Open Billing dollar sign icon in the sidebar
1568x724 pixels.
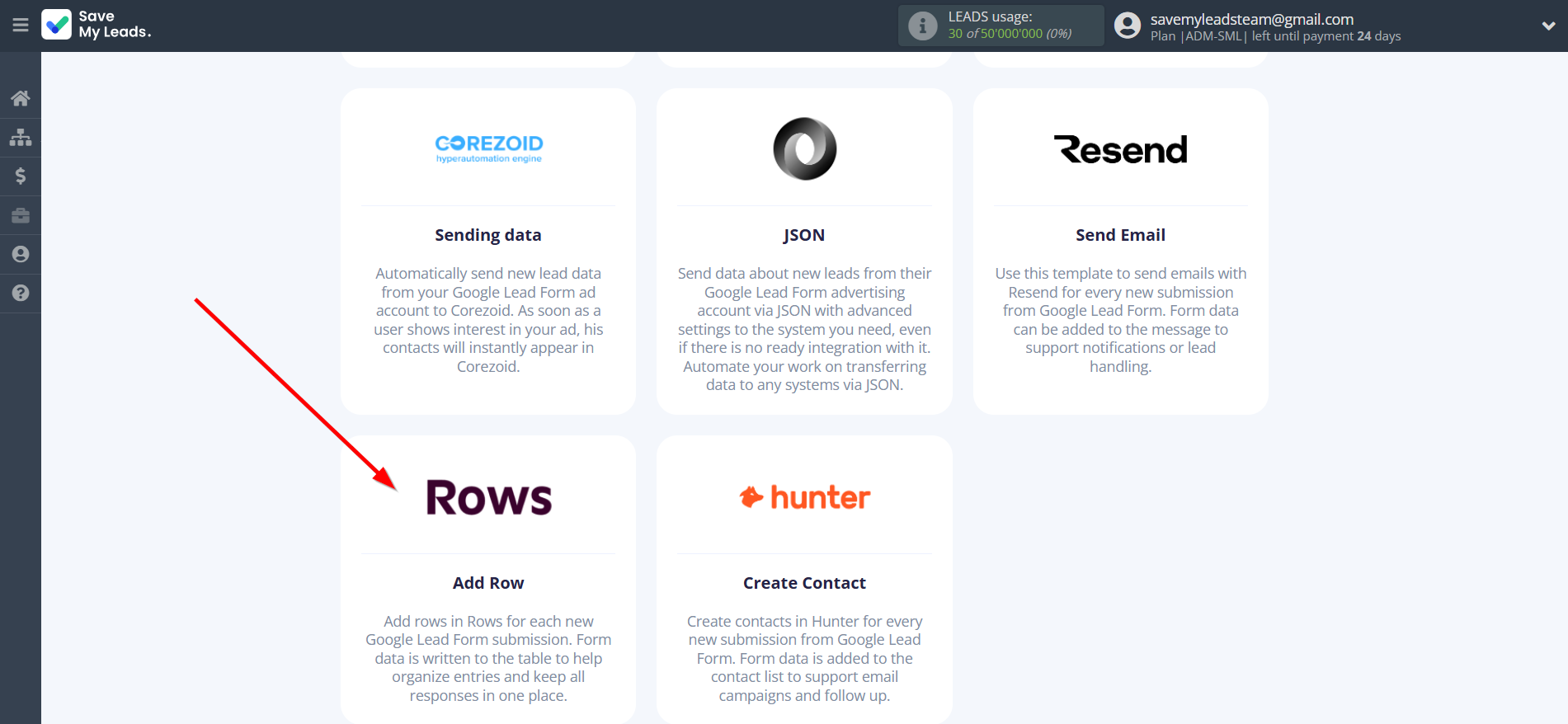(x=21, y=176)
